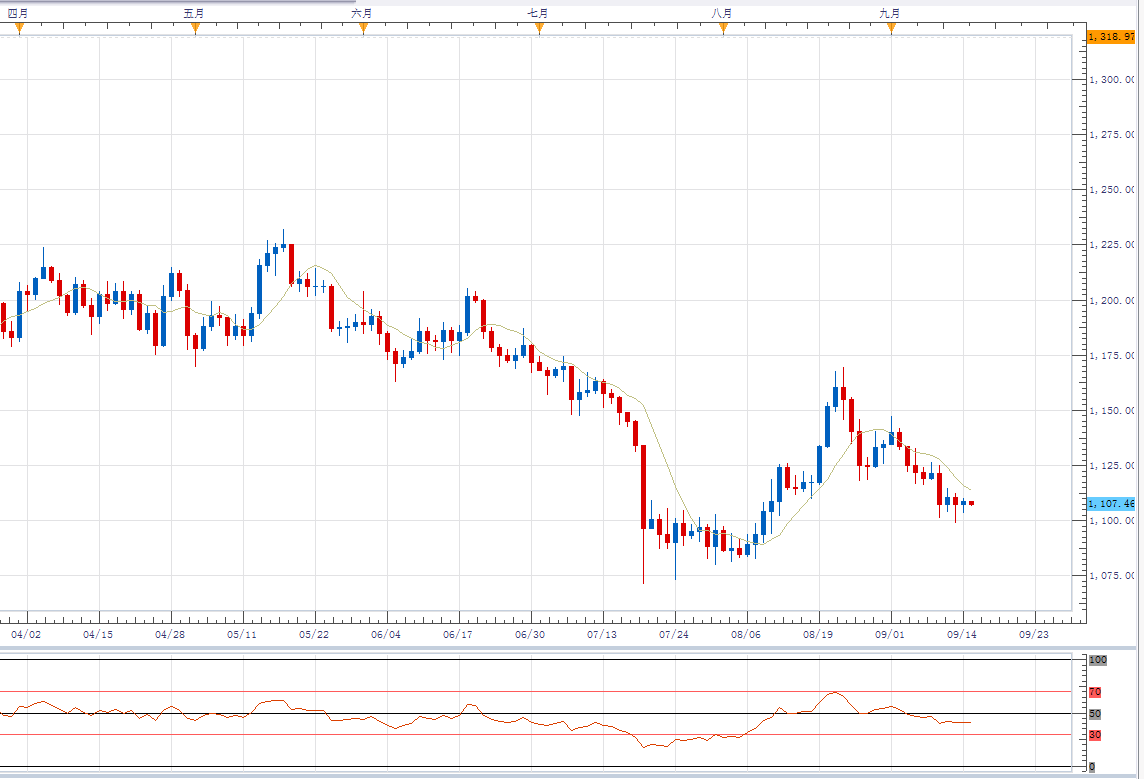Click the 07/13 date axis label
This screenshot has height=779, width=1144.
pyautogui.click(x=602, y=635)
